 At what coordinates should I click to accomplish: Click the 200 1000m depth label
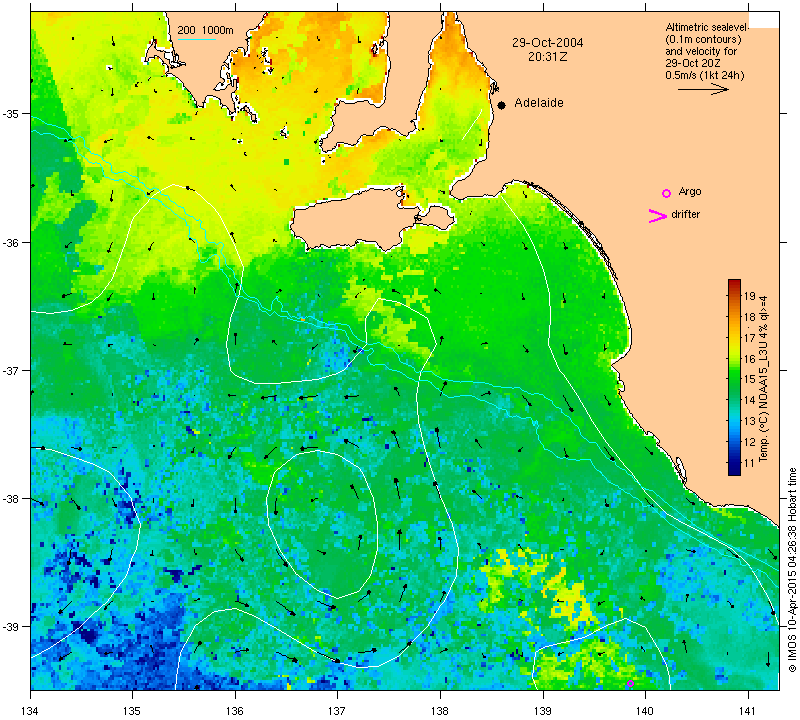tap(205, 31)
